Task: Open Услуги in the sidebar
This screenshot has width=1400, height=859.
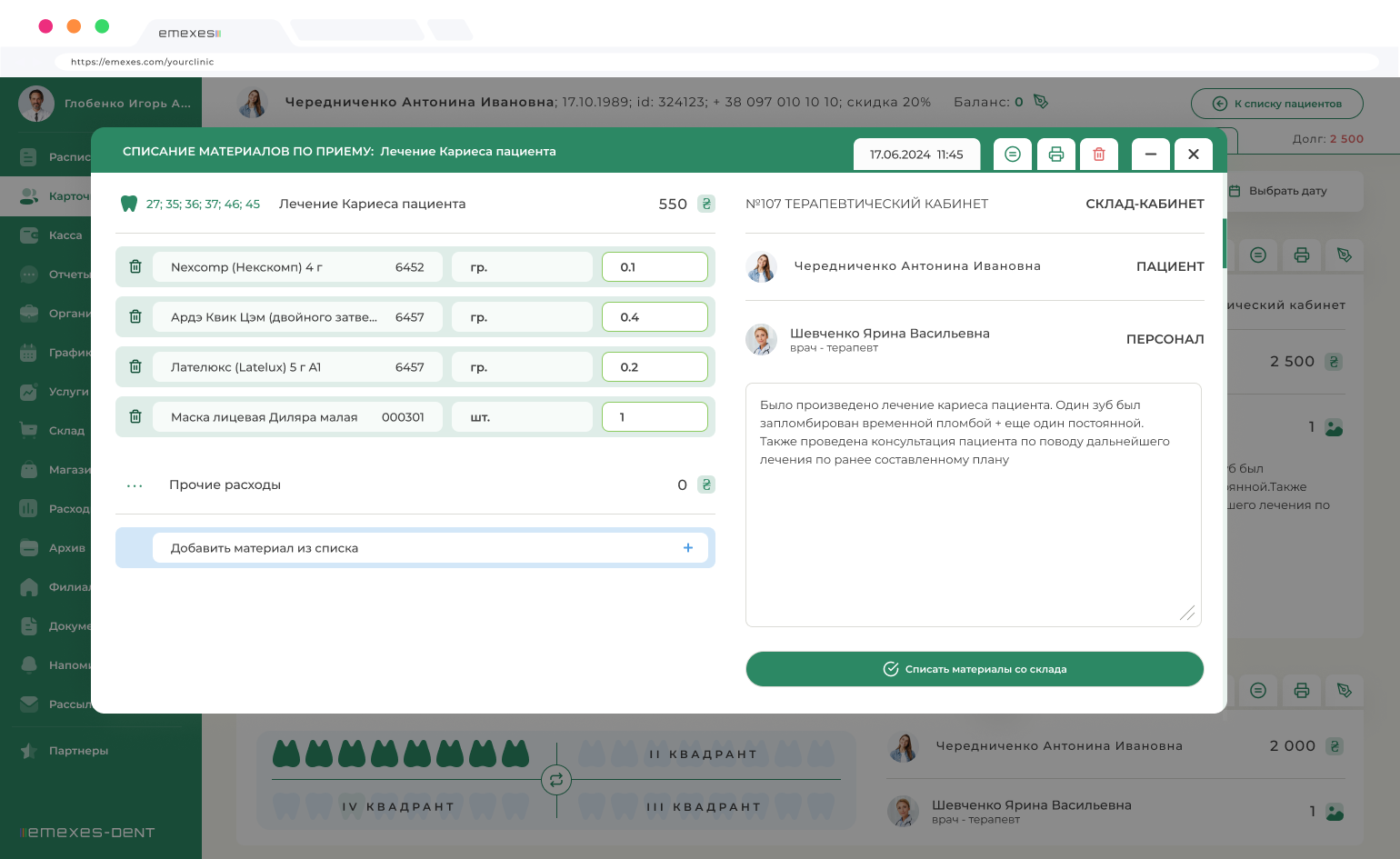Action: (x=69, y=392)
